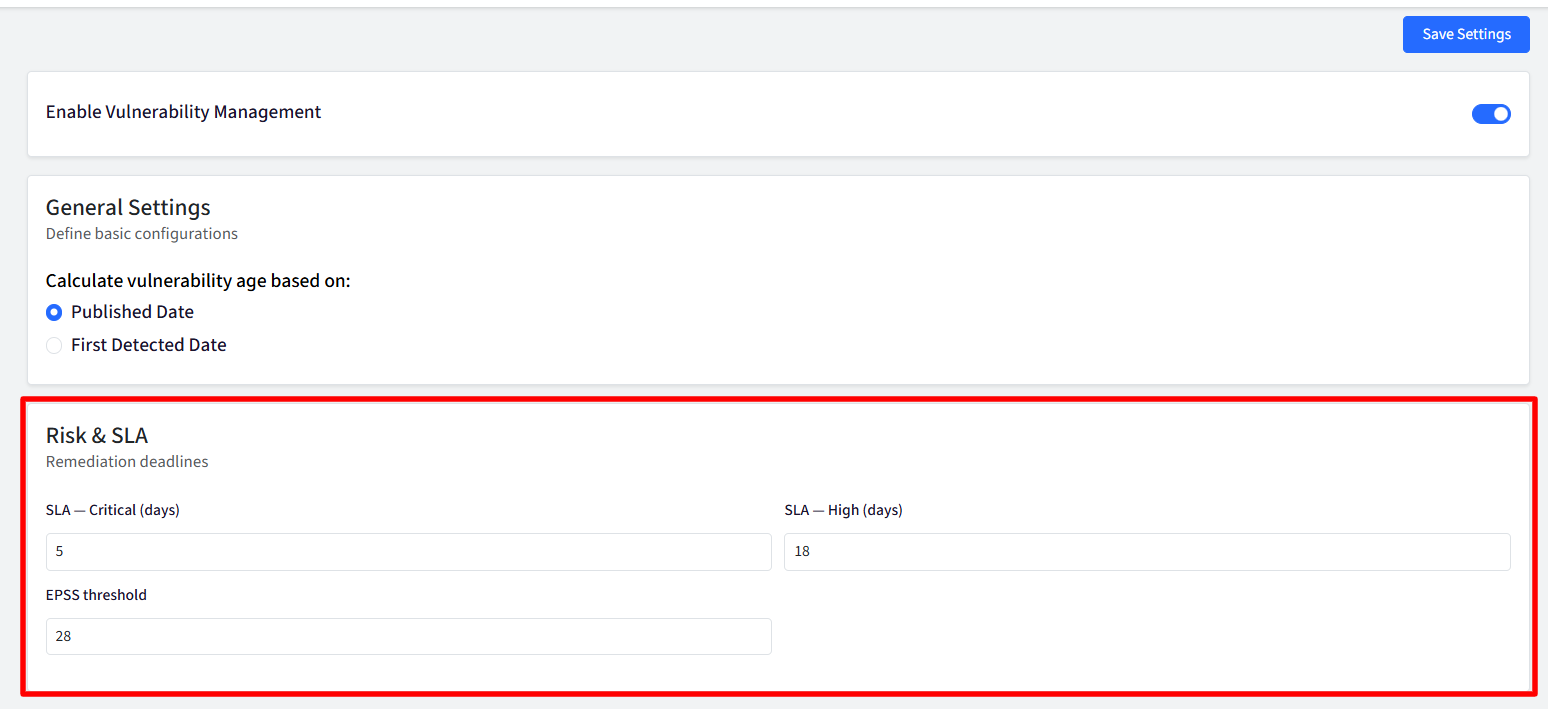Viewport: 1548px width, 709px height.
Task: Focus the SLA High days input field
Action: click(1147, 552)
